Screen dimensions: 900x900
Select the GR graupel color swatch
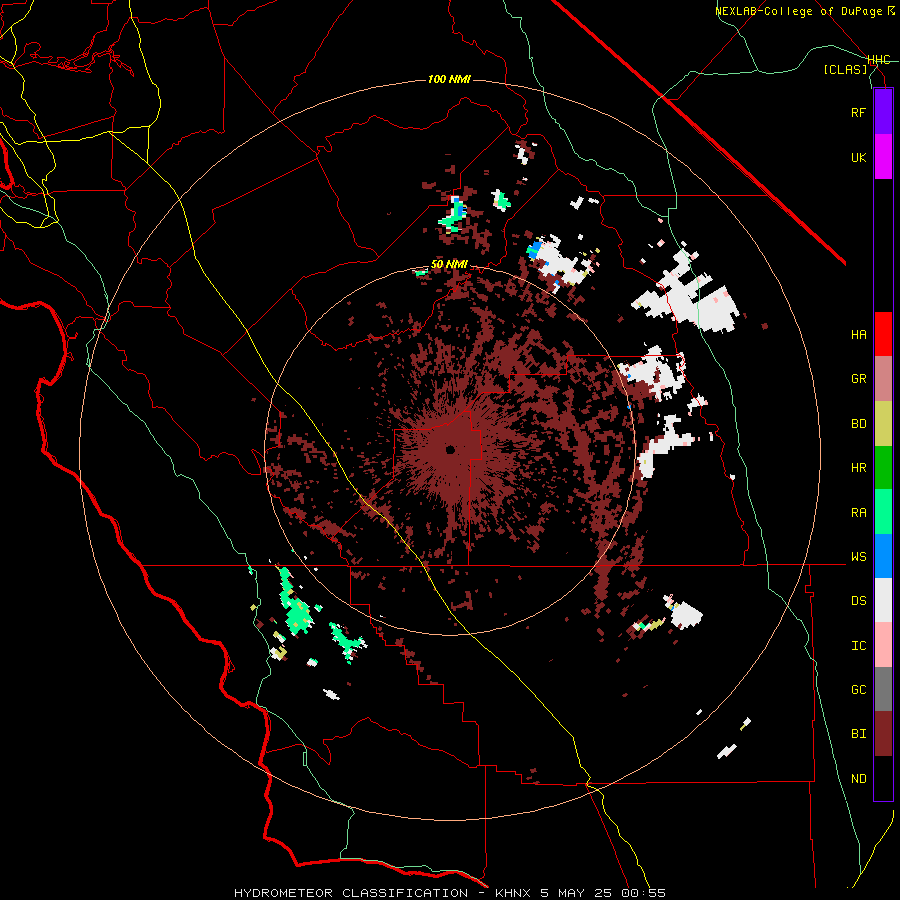coord(883,379)
